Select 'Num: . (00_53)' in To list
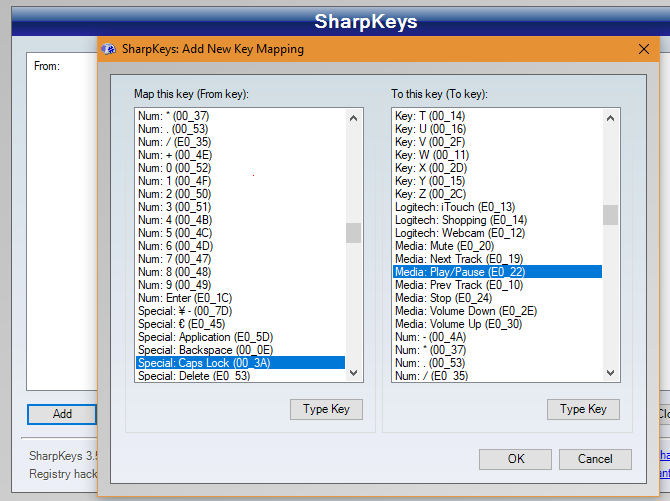This screenshot has height=501, width=670. pyautogui.click(x=497, y=363)
